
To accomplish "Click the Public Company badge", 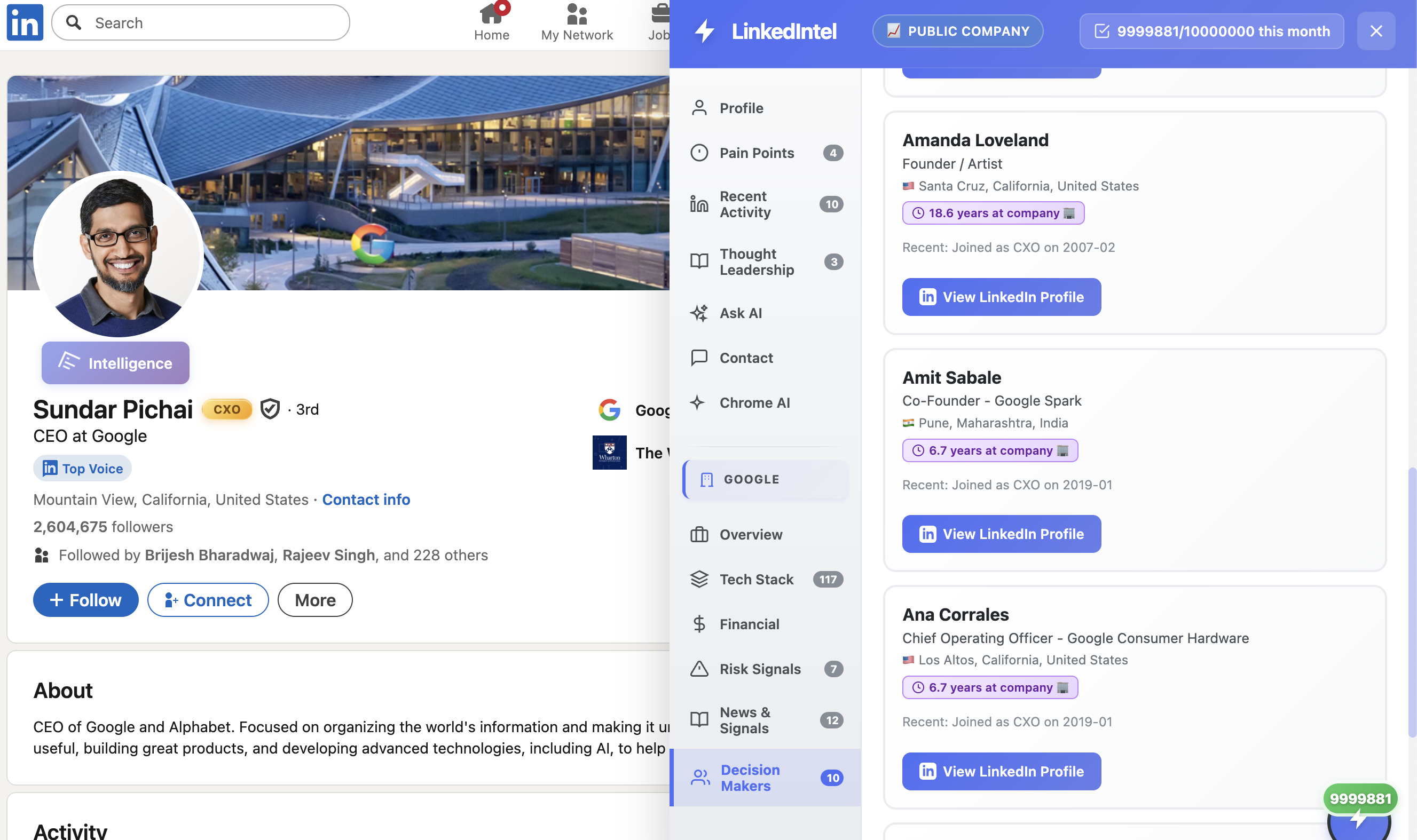I will tap(957, 30).
